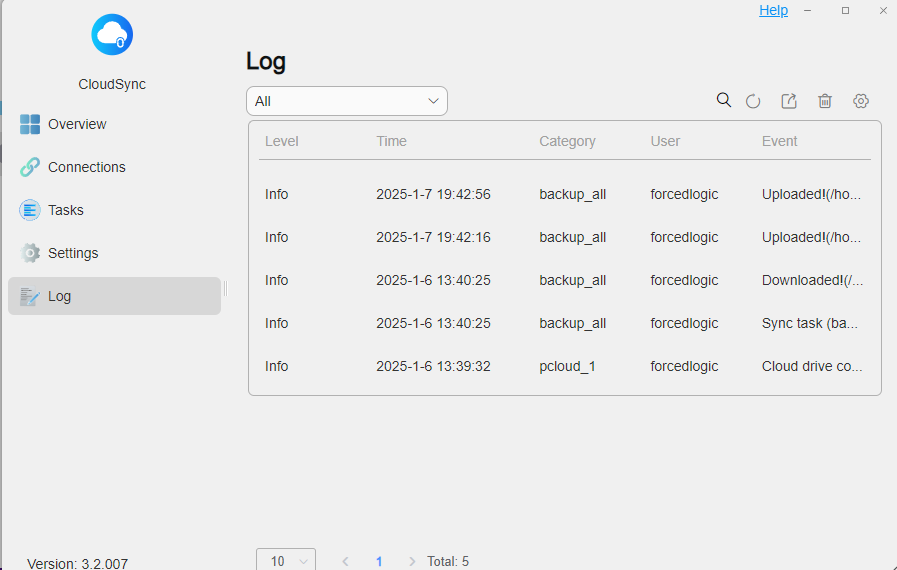This screenshot has height=570, width=897.
Task: Open the 10 per page dropdown
Action: coord(285,560)
